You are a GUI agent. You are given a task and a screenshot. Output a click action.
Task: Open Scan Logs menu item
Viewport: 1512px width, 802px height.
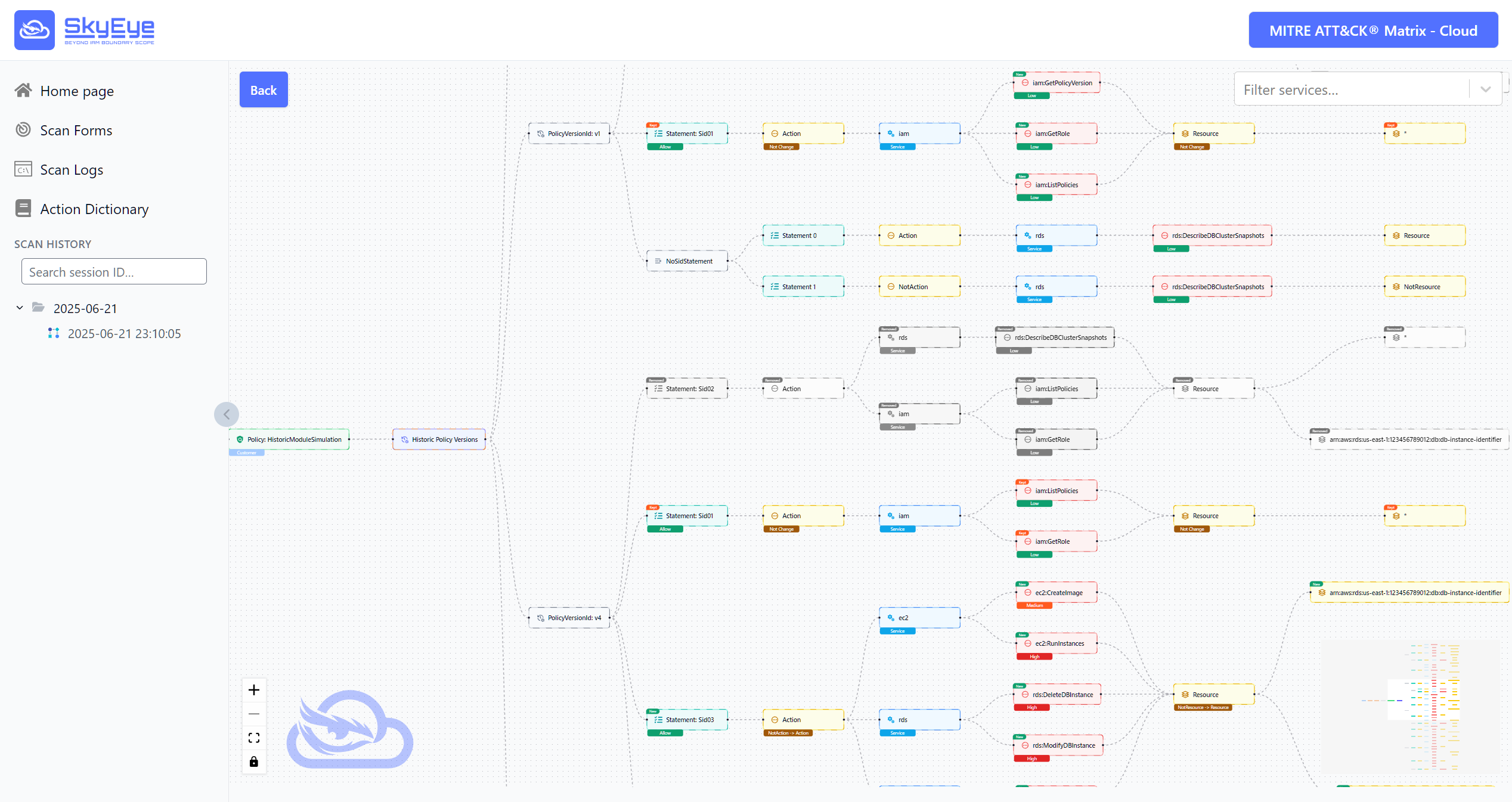pyautogui.click(x=72, y=170)
